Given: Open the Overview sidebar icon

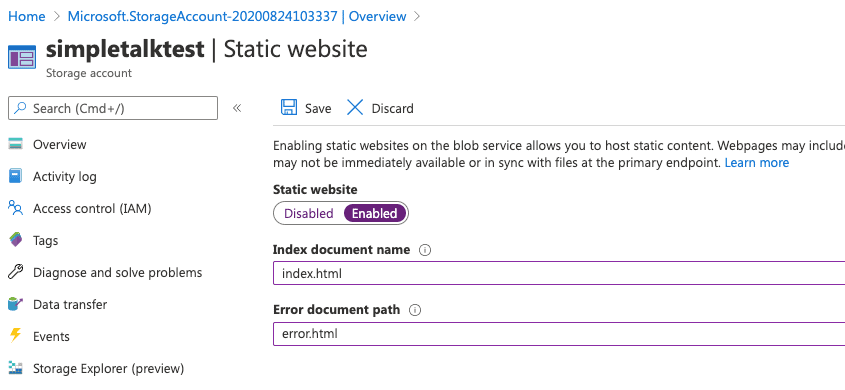Looking at the screenshot, I should (16, 144).
